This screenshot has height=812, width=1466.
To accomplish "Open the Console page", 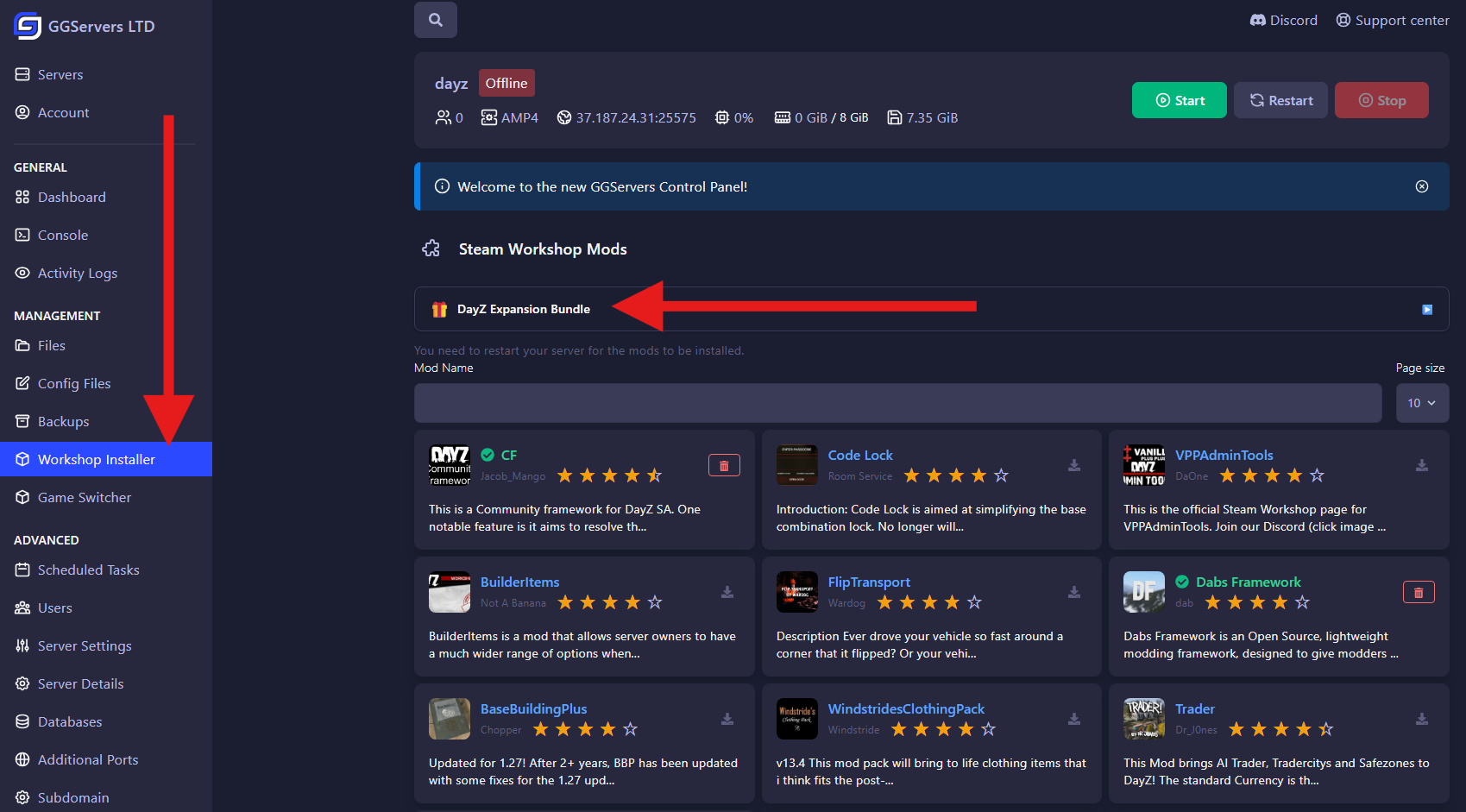I will coord(62,235).
